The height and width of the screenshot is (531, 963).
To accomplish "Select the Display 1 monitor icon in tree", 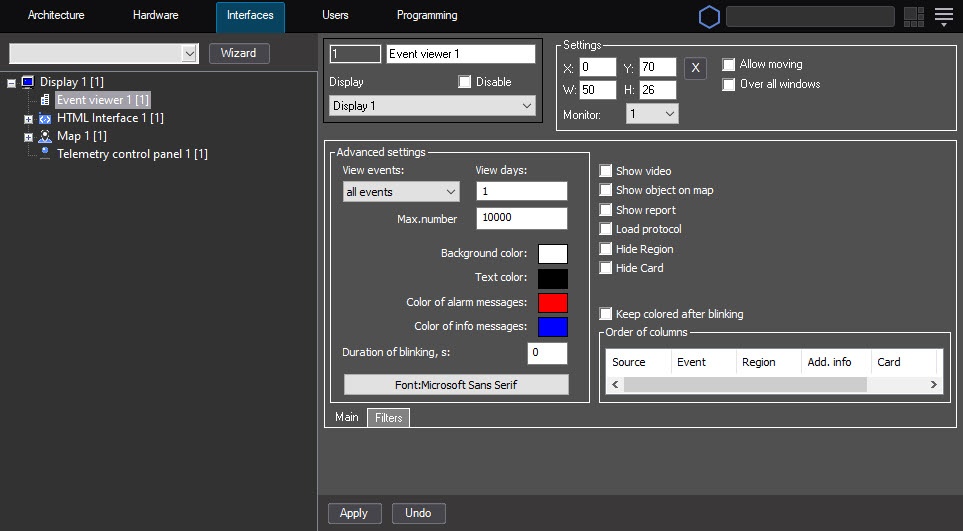I will pyautogui.click(x=27, y=82).
